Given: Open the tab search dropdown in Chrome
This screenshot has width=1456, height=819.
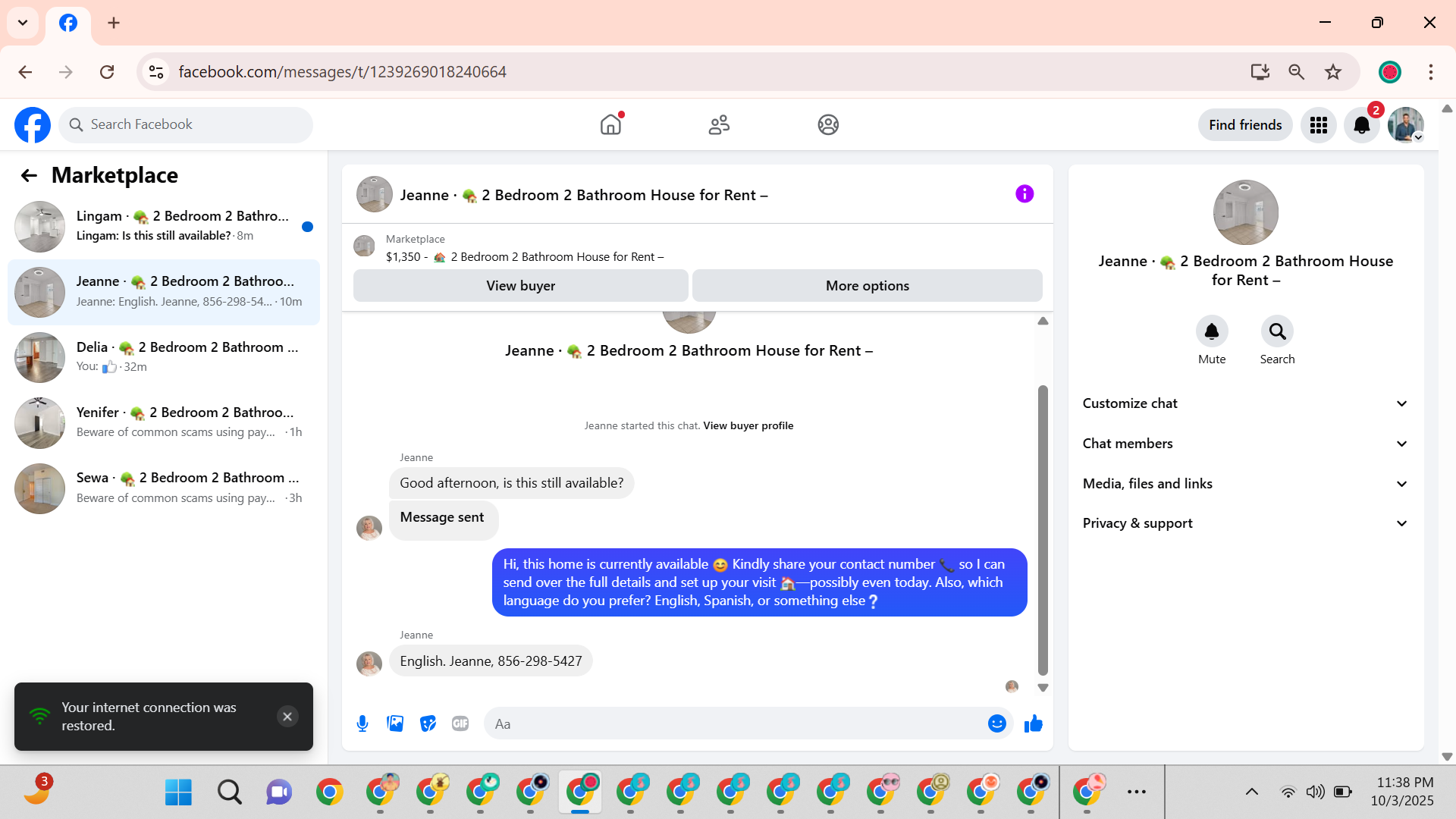Looking at the screenshot, I should pos(23,23).
